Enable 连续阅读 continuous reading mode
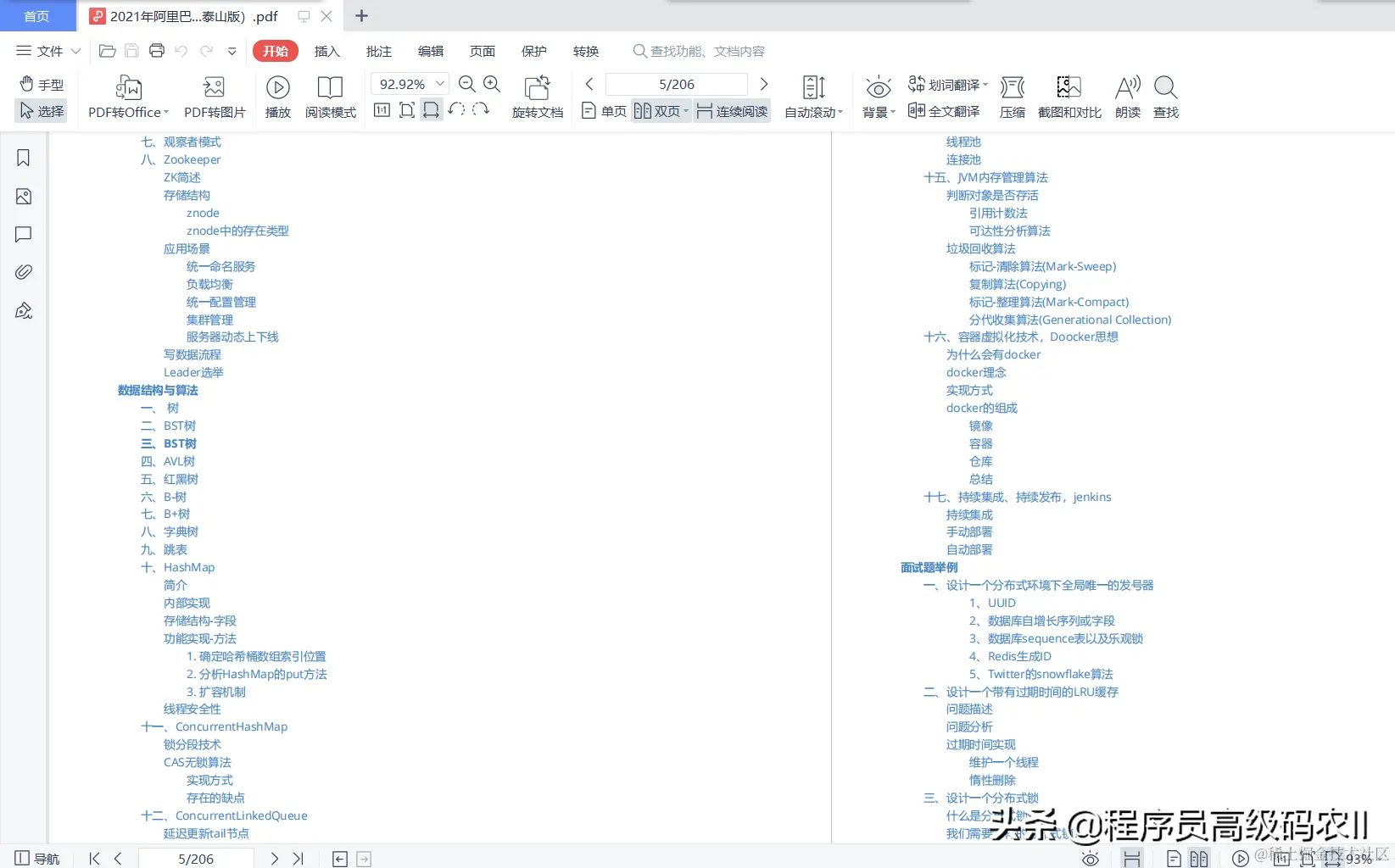This screenshot has height=868, width=1395. point(731,110)
